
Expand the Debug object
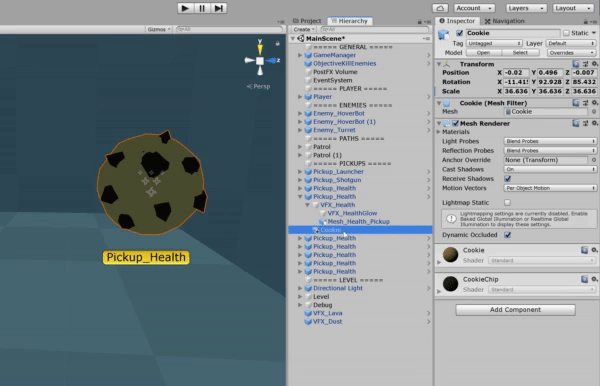pos(300,305)
